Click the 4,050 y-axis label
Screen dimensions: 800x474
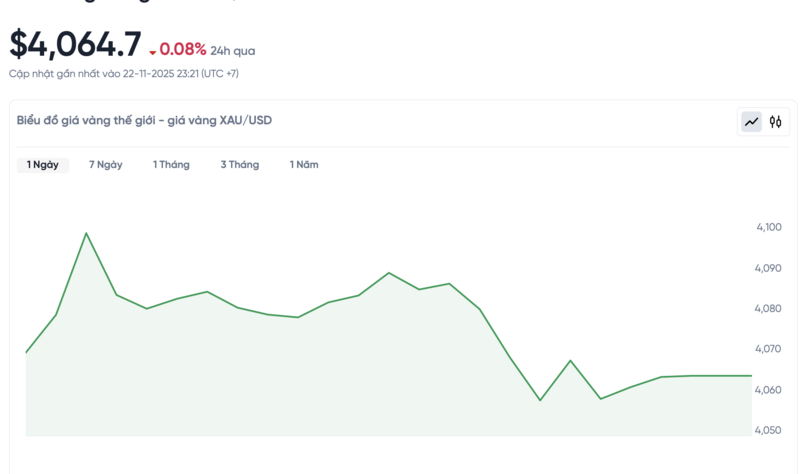pyautogui.click(x=769, y=430)
